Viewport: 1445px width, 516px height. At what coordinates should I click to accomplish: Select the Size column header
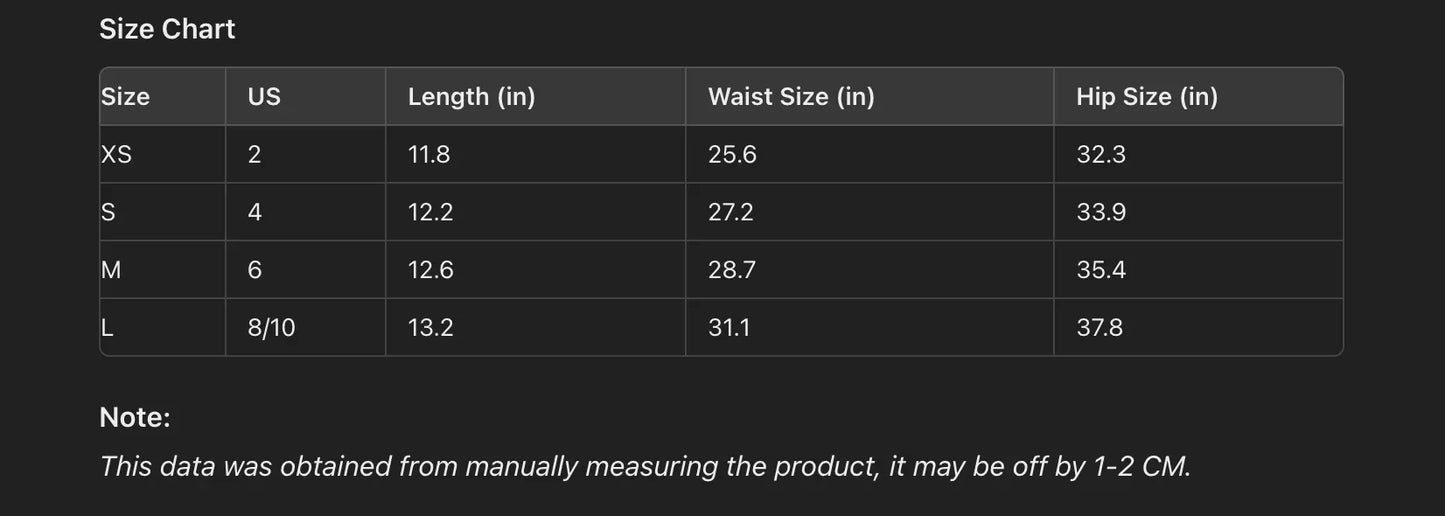(125, 97)
